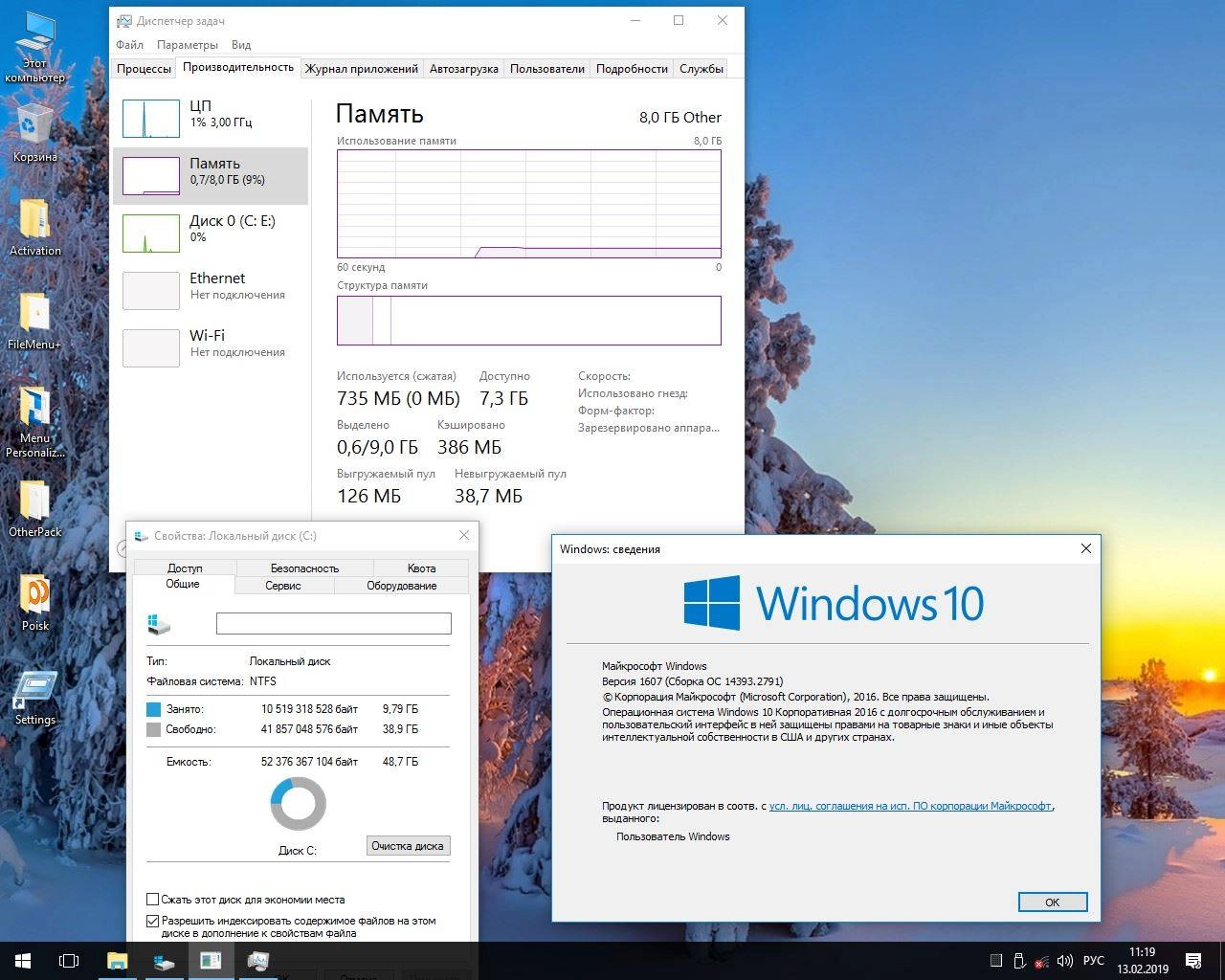Open the OtherPack desktop folder
The height and width of the screenshot is (980, 1225).
(x=34, y=509)
